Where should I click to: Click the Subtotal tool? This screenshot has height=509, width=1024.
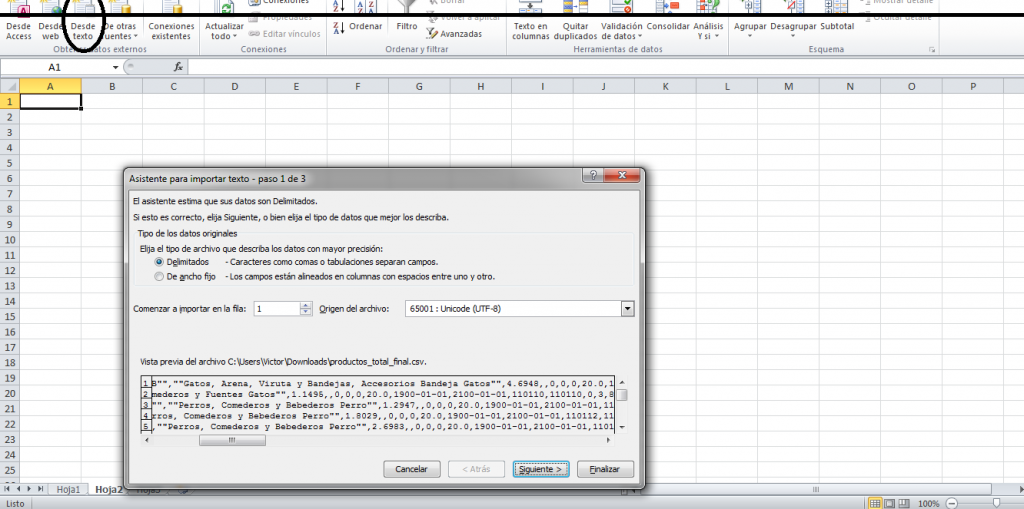(837, 20)
